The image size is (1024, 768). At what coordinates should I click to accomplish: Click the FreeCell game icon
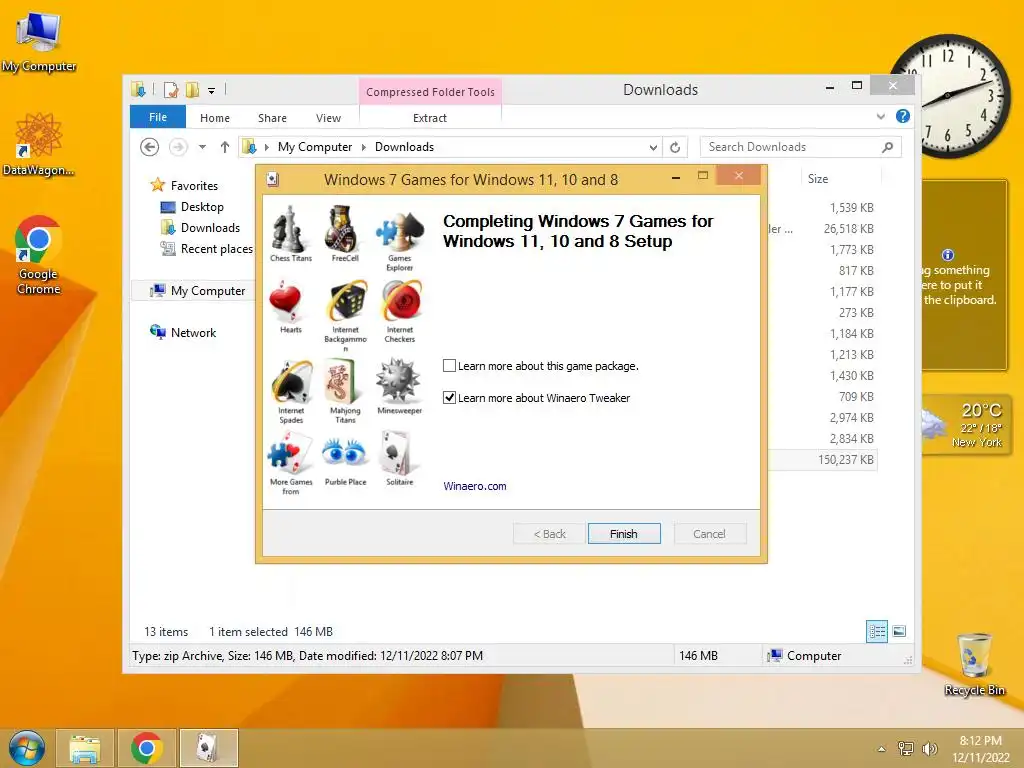[x=344, y=230]
